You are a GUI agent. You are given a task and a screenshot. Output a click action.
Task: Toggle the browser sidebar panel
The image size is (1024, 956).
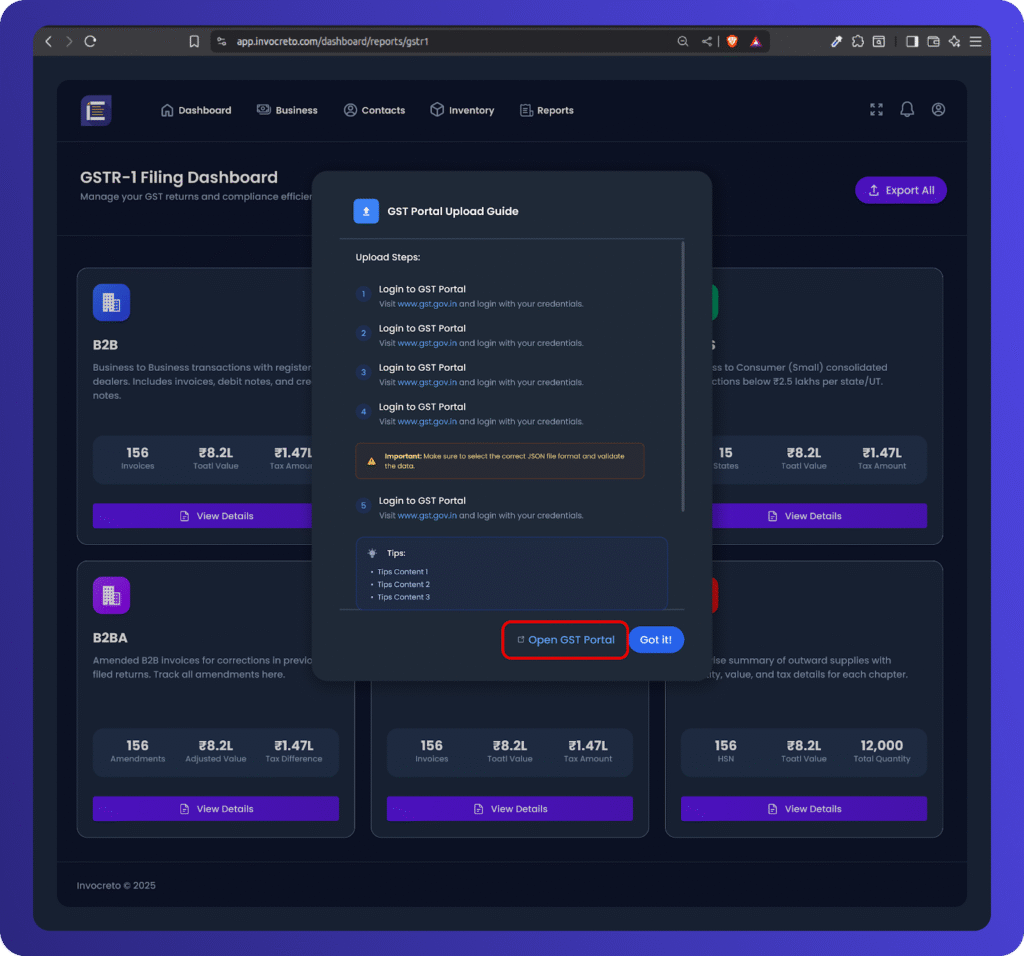pyautogui.click(x=912, y=41)
